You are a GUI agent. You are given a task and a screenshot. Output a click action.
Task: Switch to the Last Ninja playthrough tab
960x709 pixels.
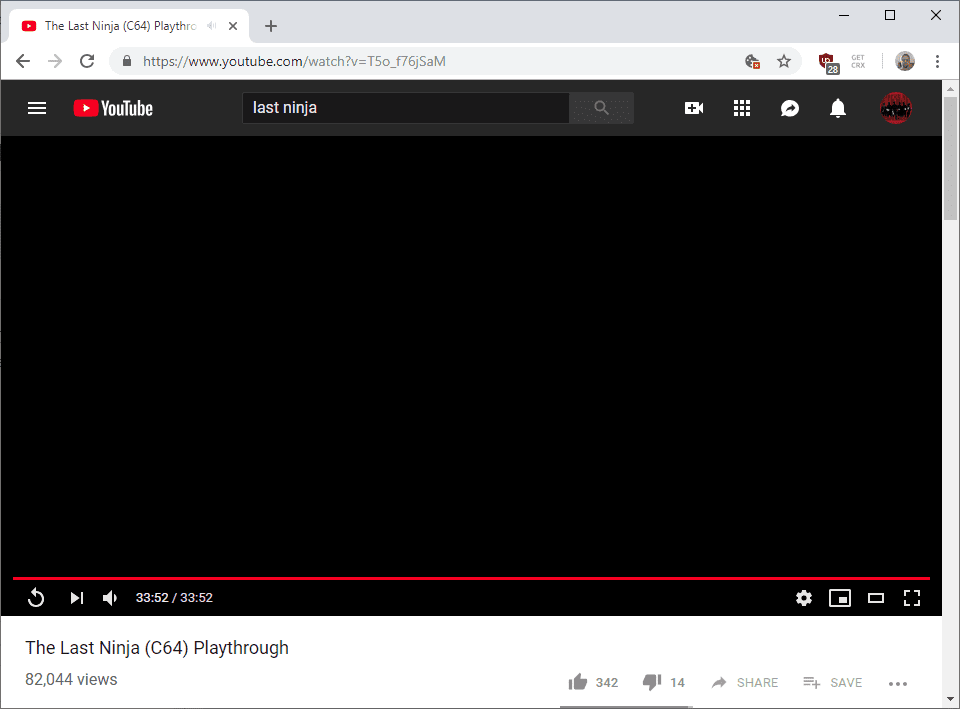coord(120,25)
